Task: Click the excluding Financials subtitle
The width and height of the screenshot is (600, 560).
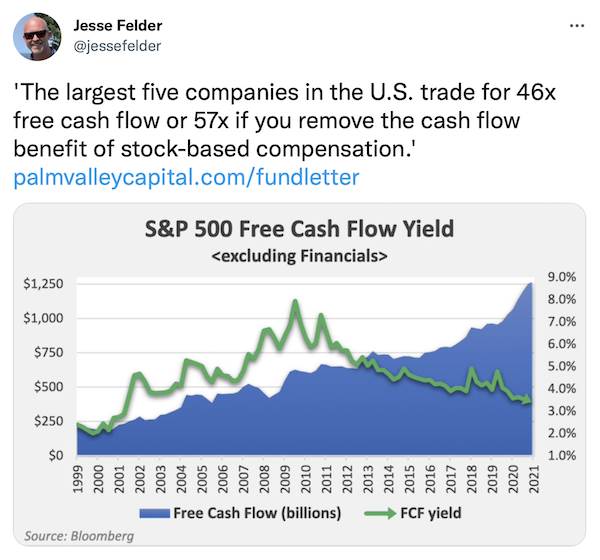Action: pyautogui.click(x=299, y=256)
